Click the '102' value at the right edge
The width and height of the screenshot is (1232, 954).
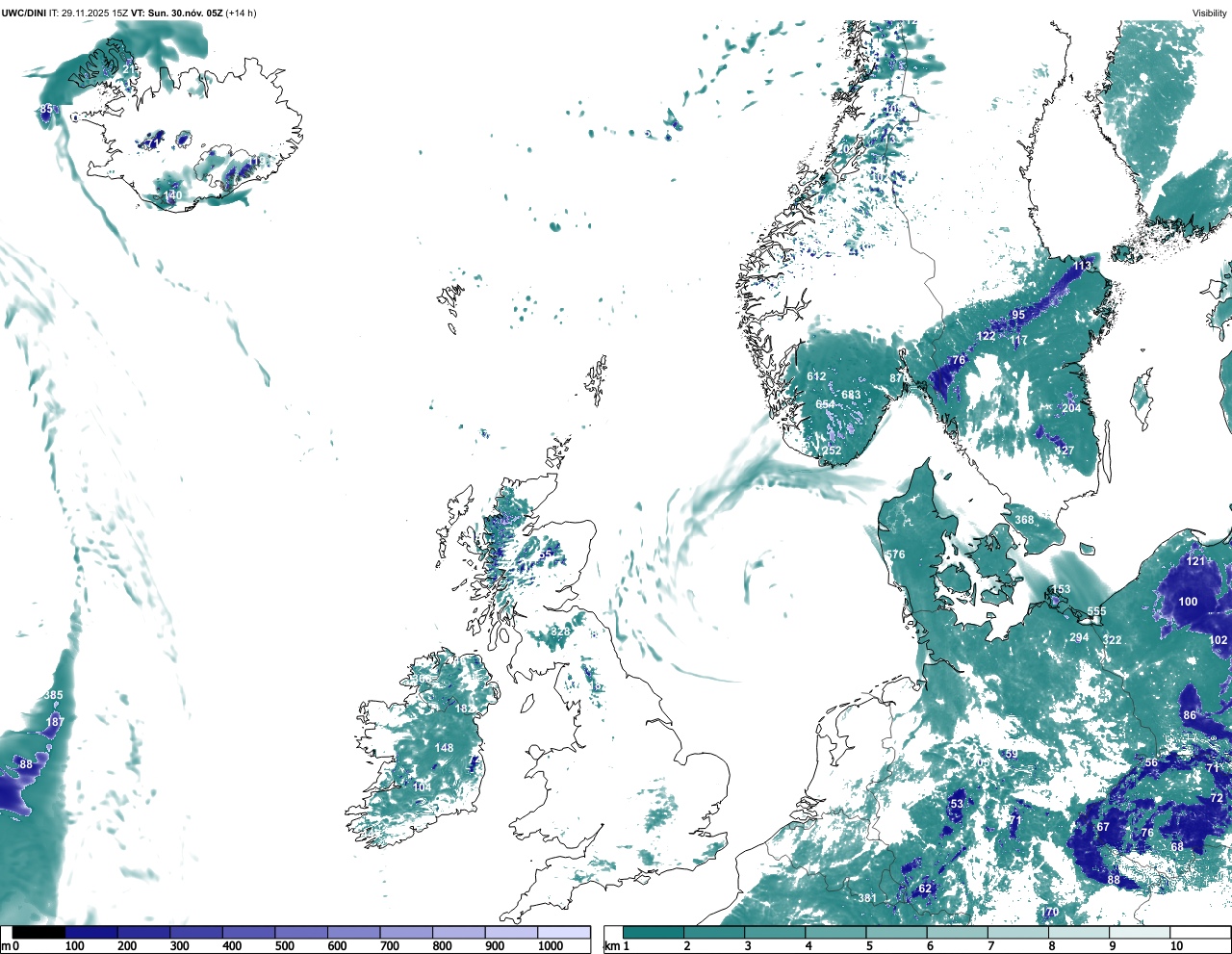point(1219,640)
